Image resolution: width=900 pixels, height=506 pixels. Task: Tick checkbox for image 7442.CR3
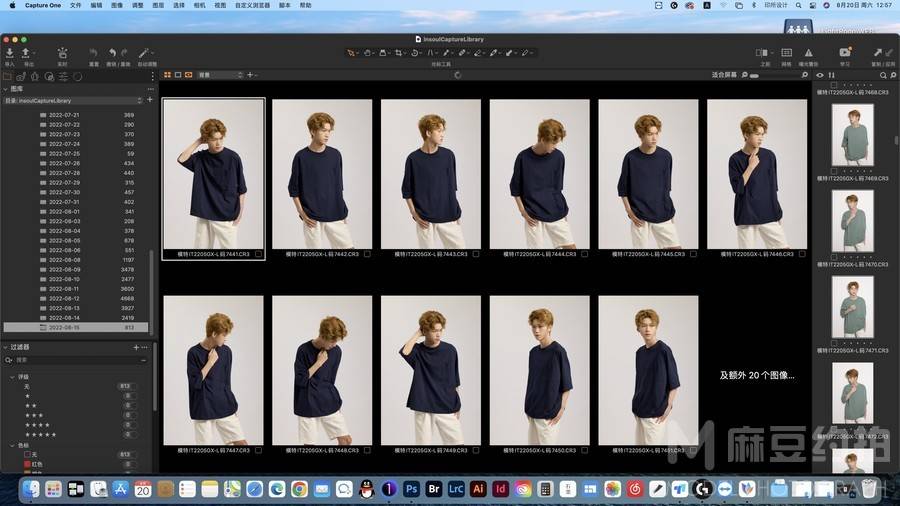coord(367,254)
